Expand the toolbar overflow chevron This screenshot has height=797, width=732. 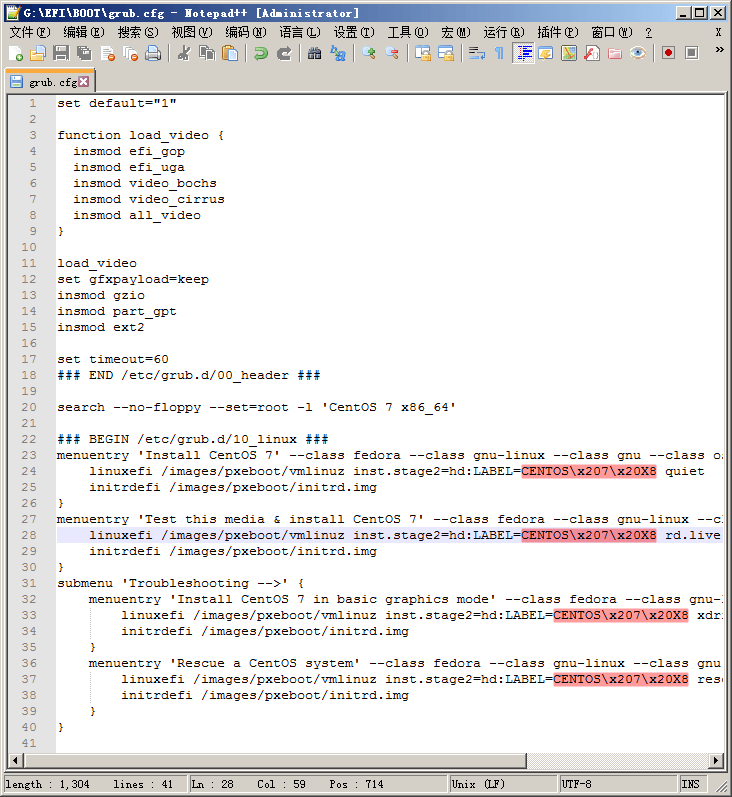point(719,49)
